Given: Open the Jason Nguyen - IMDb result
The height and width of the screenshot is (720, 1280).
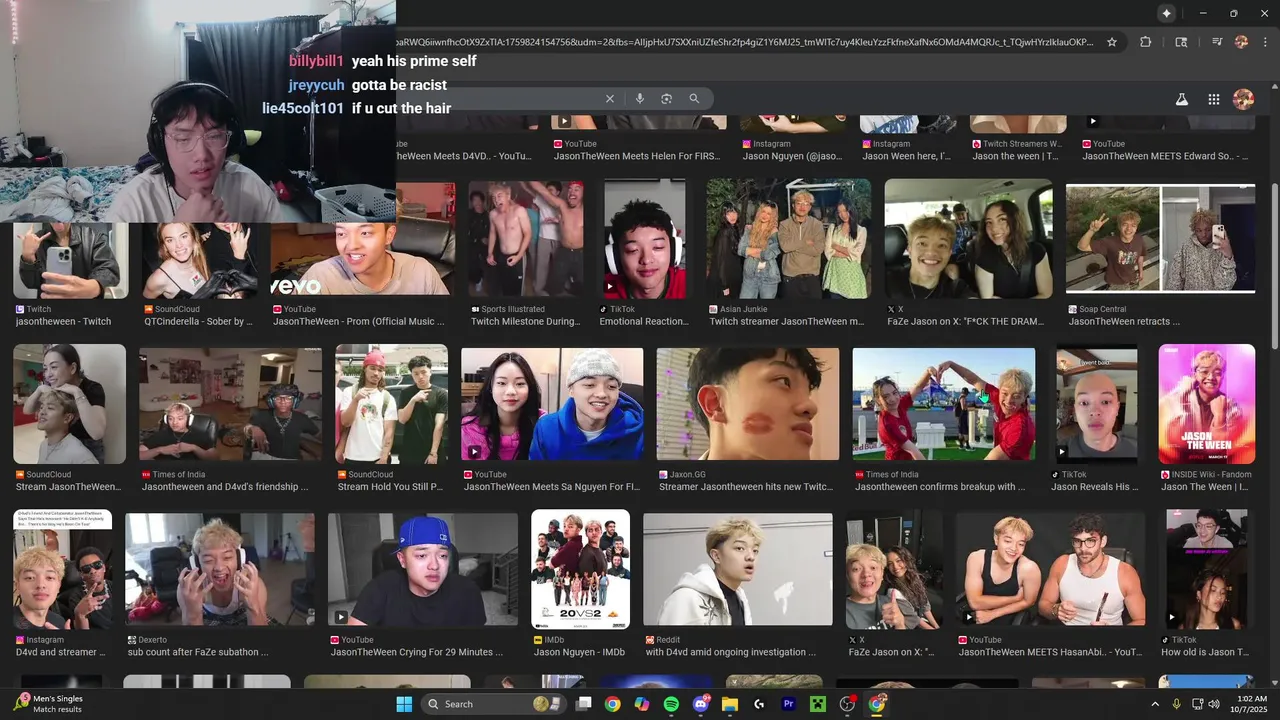Looking at the screenshot, I should [x=581, y=569].
